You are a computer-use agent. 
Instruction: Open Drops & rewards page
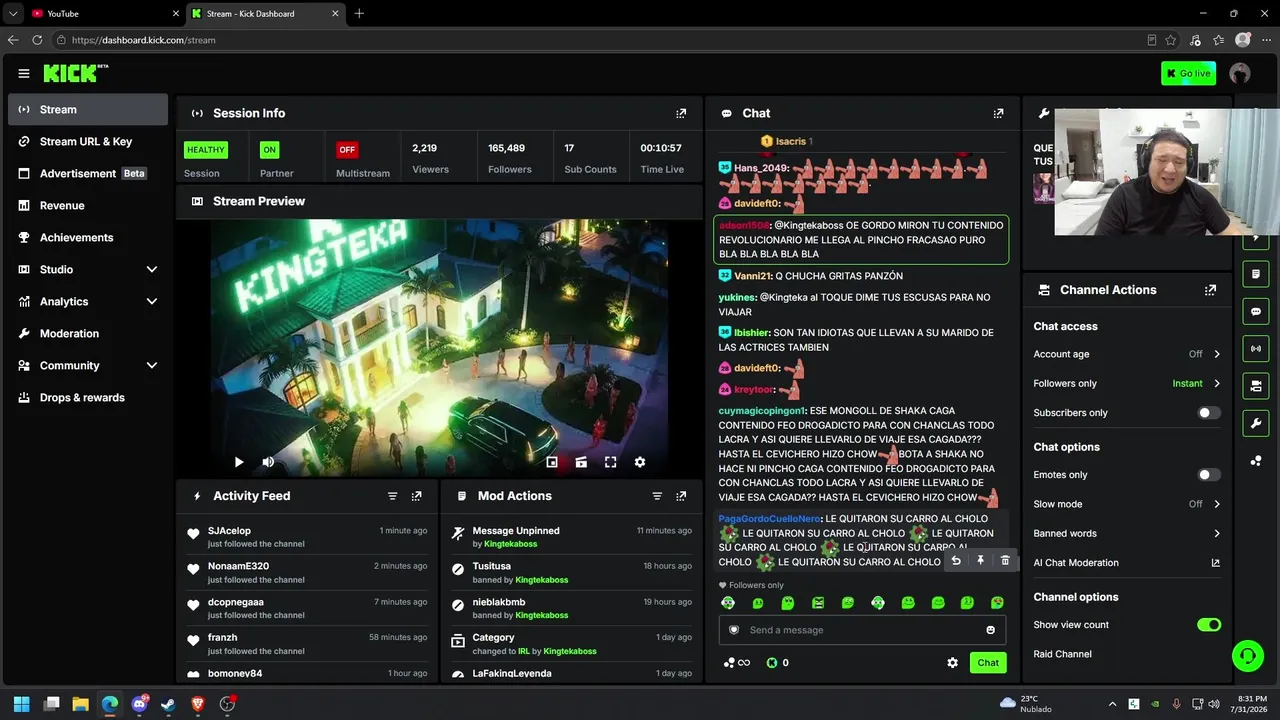click(88, 398)
